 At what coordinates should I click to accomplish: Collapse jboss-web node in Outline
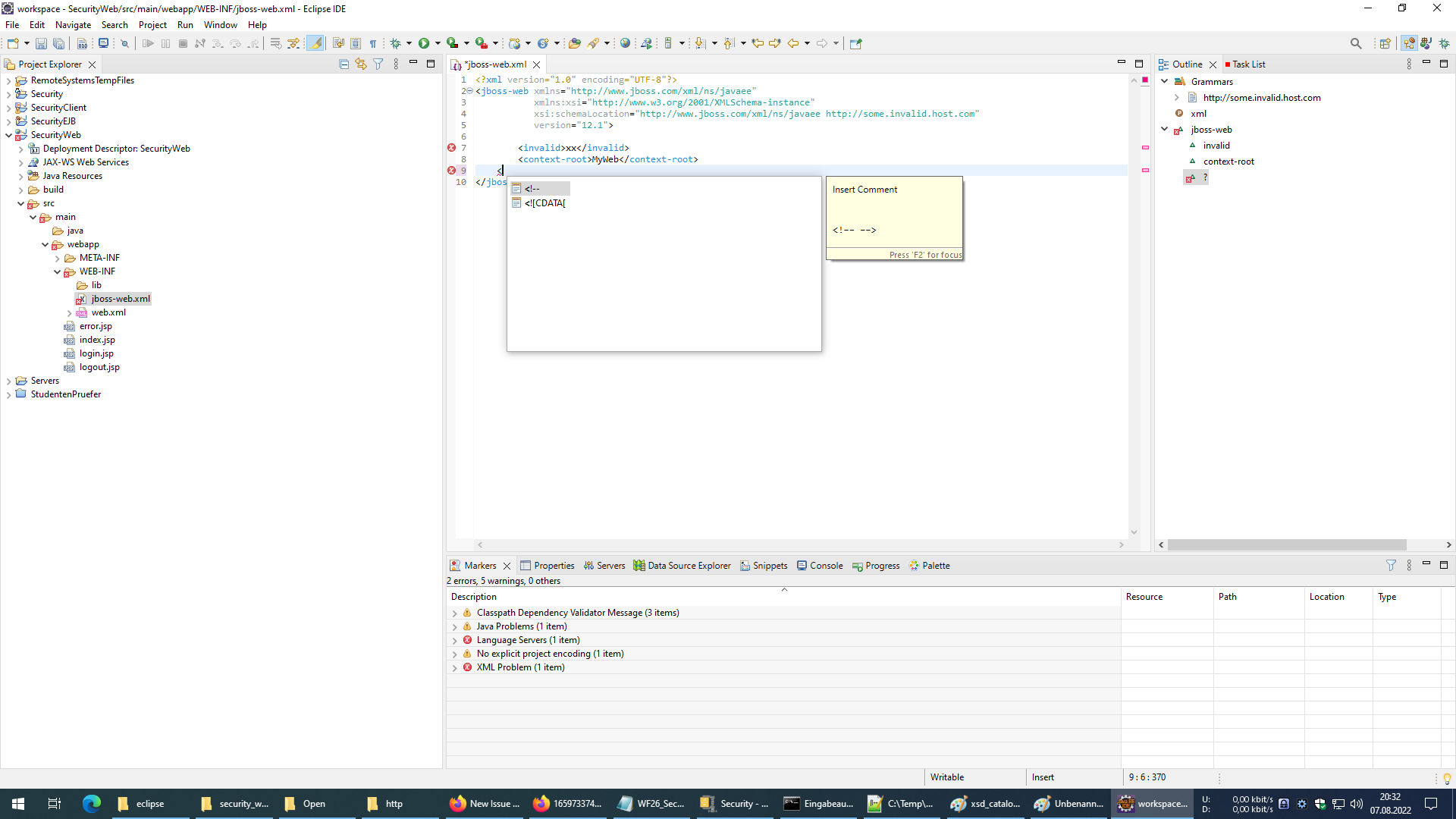[x=1165, y=130]
